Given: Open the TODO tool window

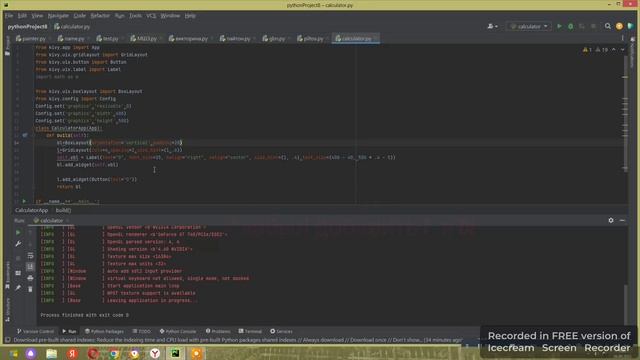Looking at the screenshot, I should pyautogui.click(x=142, y=331).
